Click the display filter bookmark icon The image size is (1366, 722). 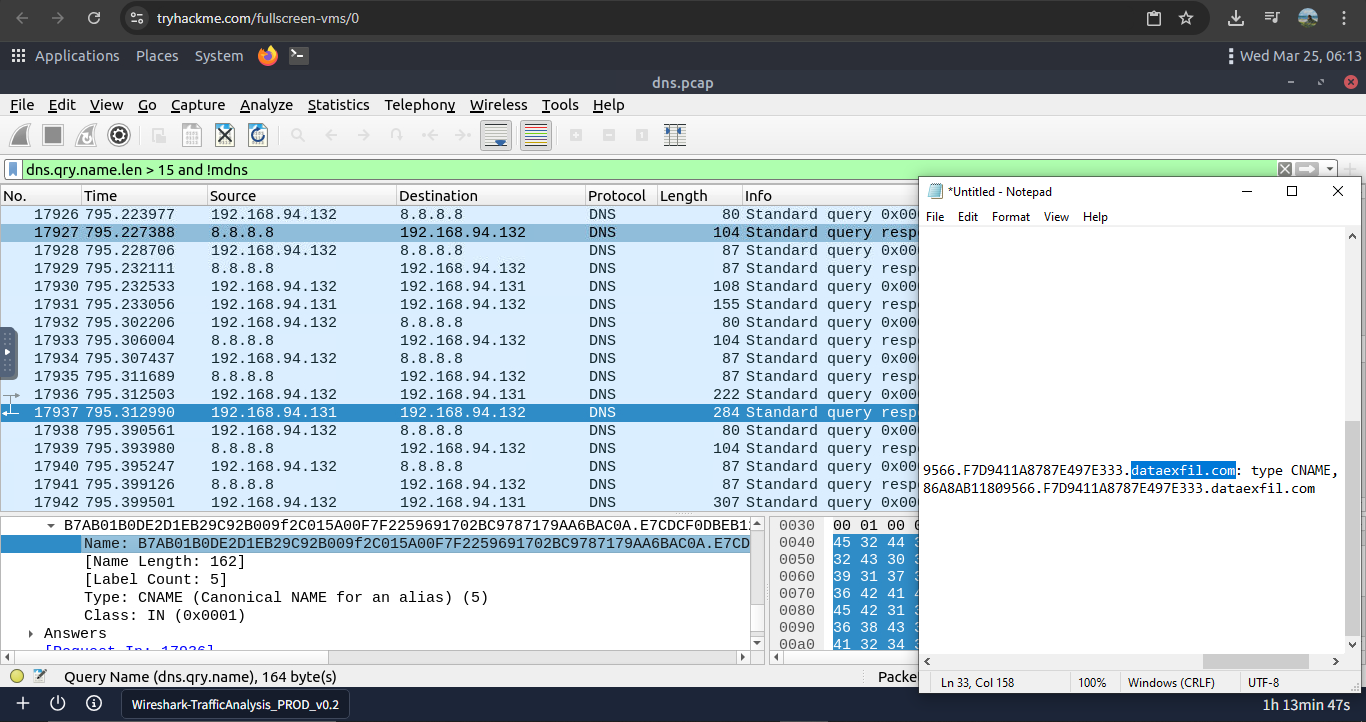click(14, 169)
